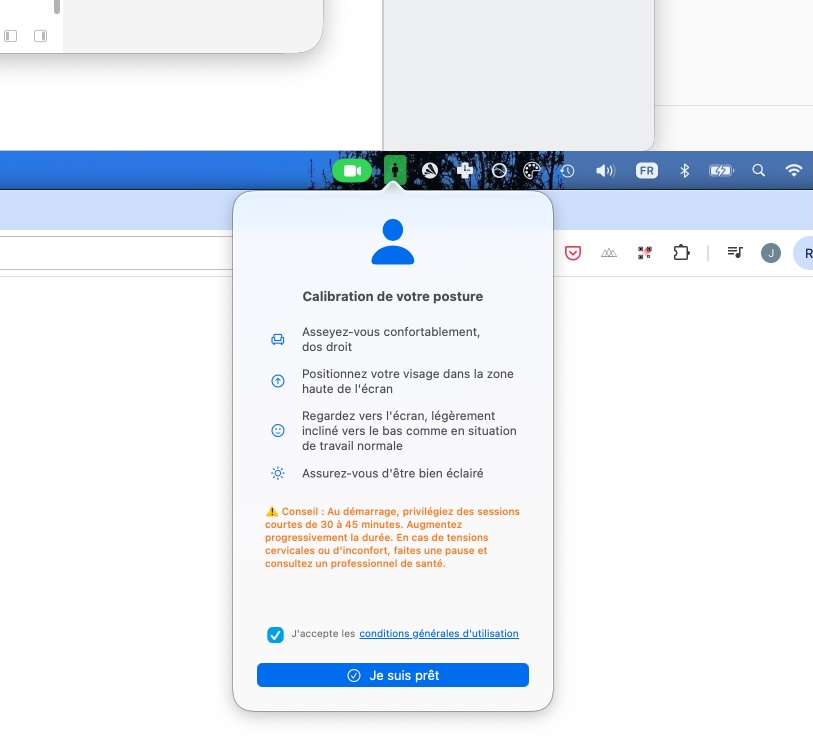Click the "Calibration de votre posture" heading
This screenshot has height=754, width=813.
[x=393, y=297]
